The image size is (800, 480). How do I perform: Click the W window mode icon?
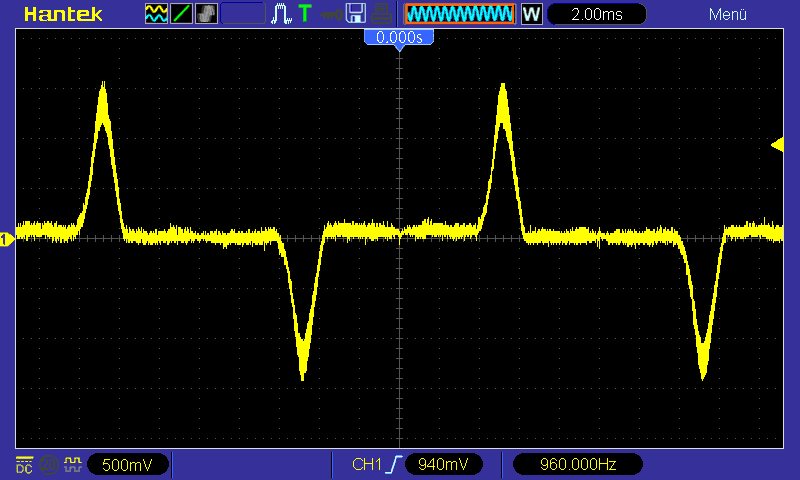pyautogui.click(x=531, y=14)
